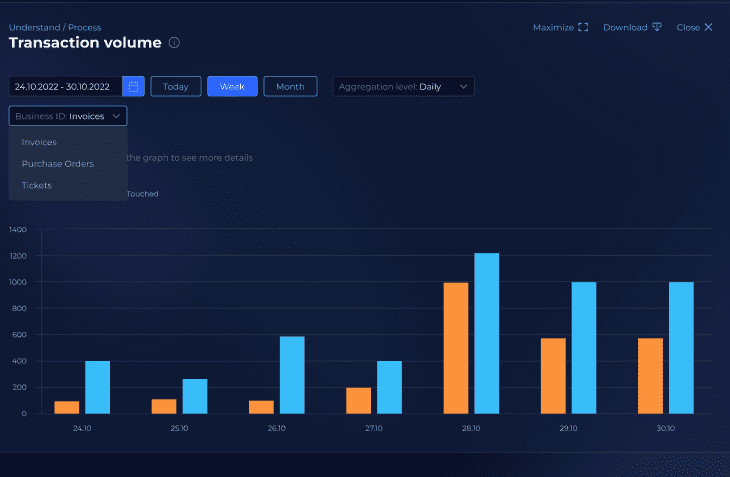
Task: Click the Maximize expand icon
Action: pyautogui.click(x=584, y=28)
